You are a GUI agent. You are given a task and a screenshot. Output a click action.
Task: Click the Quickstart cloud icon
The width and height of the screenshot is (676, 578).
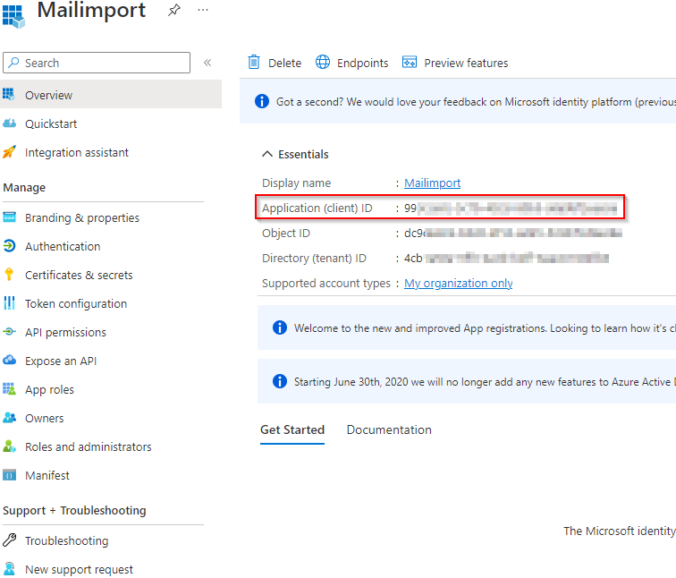pos(9,123)
